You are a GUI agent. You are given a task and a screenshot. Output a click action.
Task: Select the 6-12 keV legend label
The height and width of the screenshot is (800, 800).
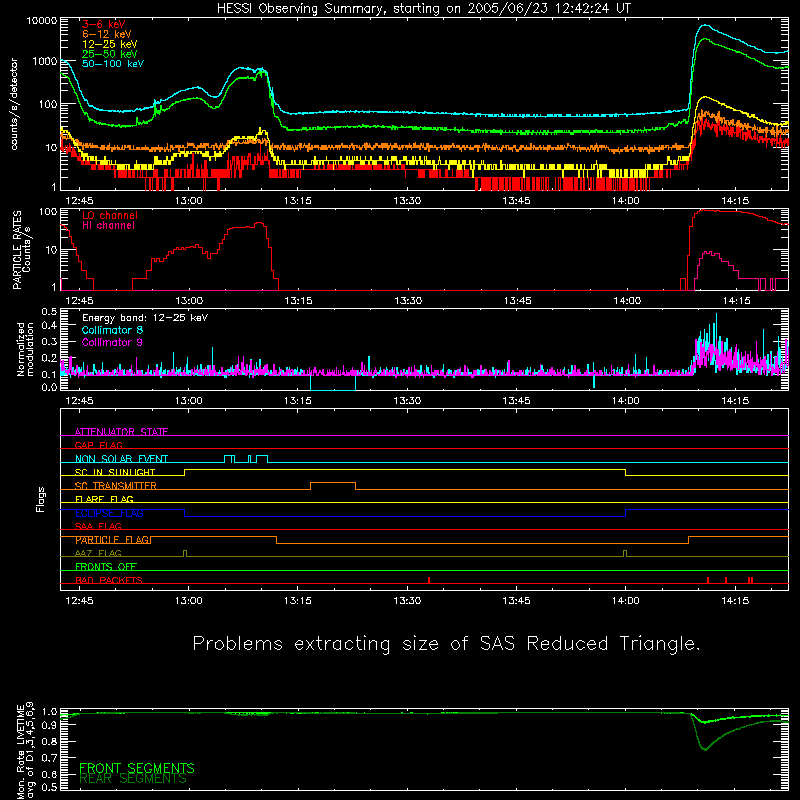[107, 34]
